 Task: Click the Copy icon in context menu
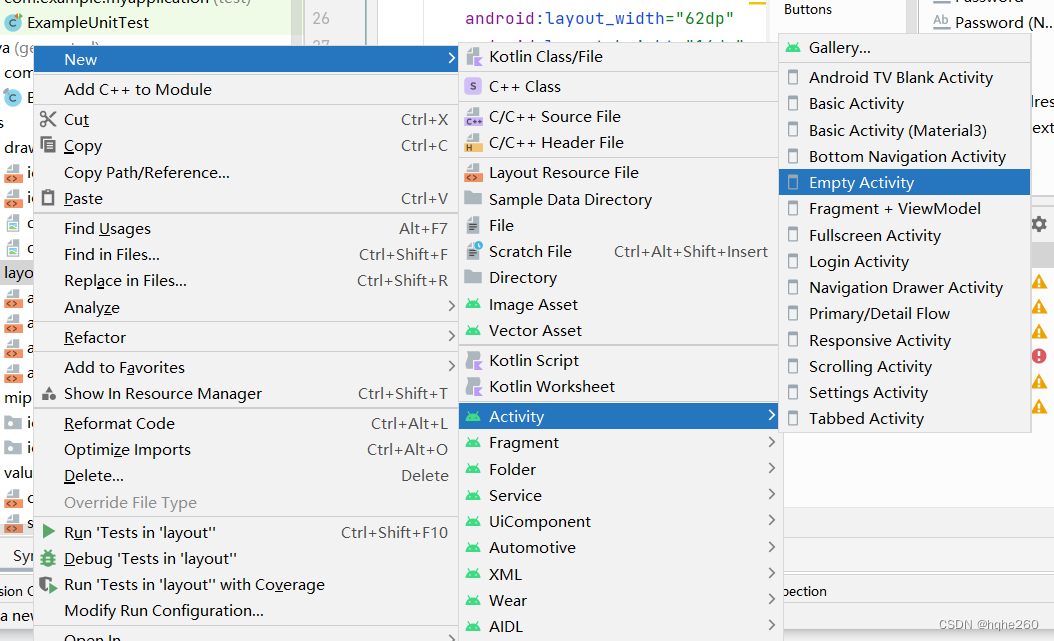[48, 146]
